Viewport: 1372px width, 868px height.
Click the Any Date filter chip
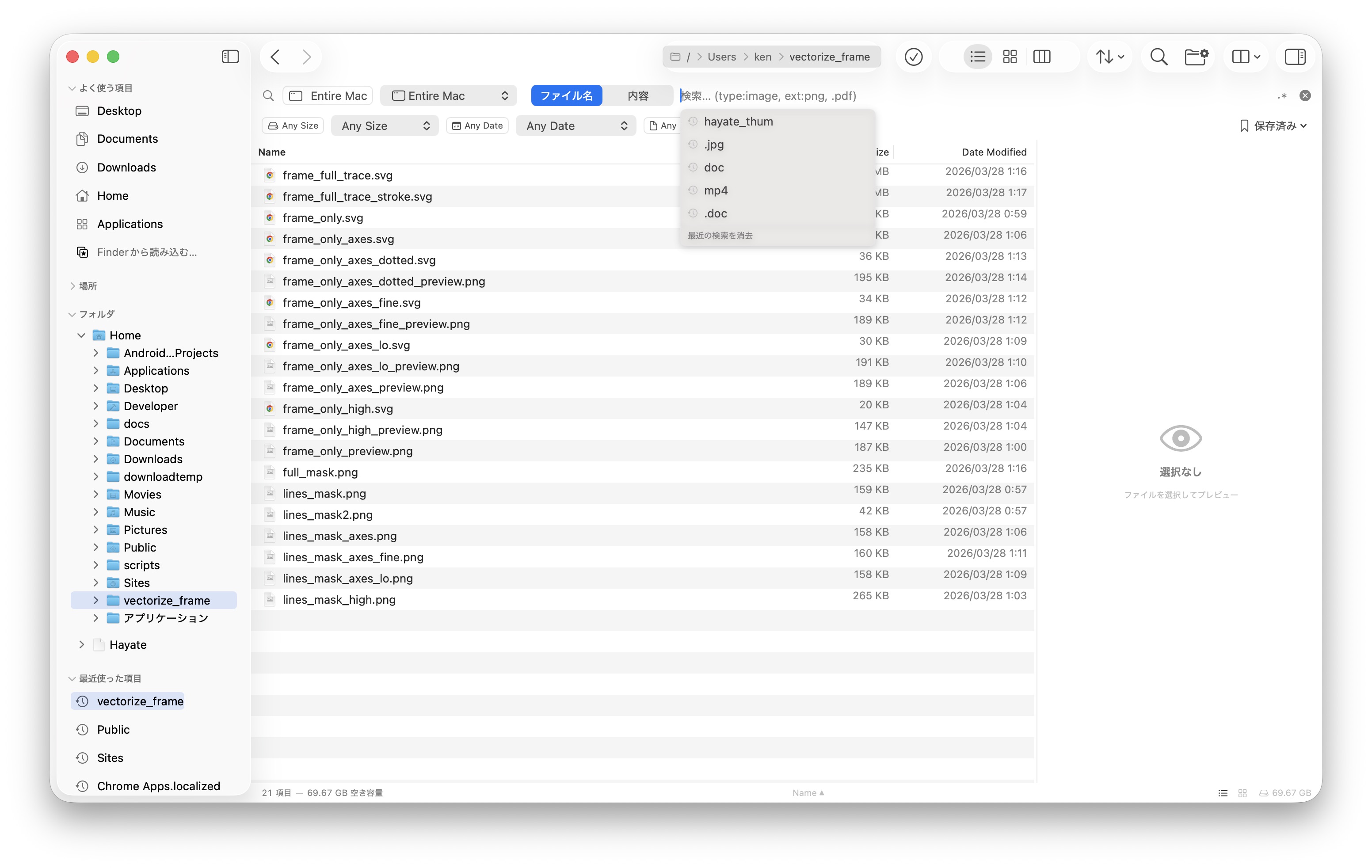pos(477,126)
